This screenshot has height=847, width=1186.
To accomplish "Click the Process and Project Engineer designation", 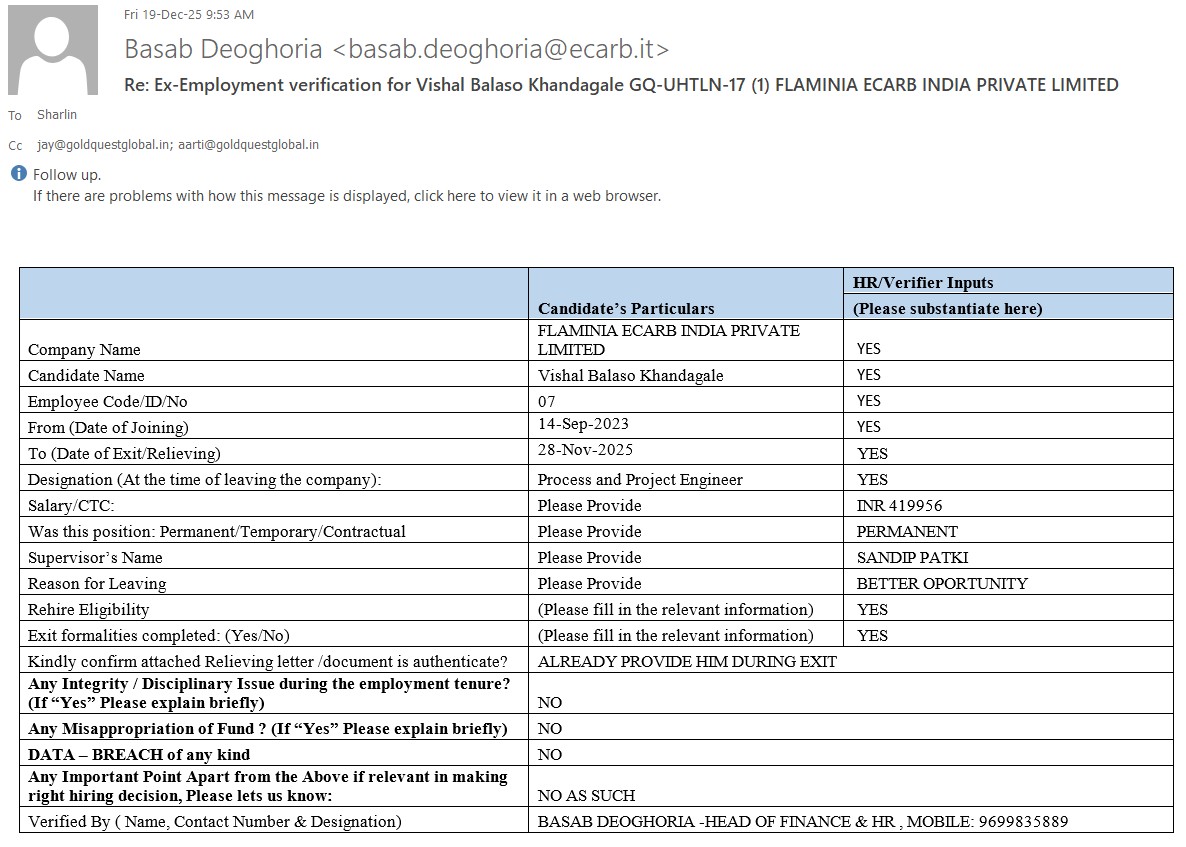I will click(x=640, y=480).
